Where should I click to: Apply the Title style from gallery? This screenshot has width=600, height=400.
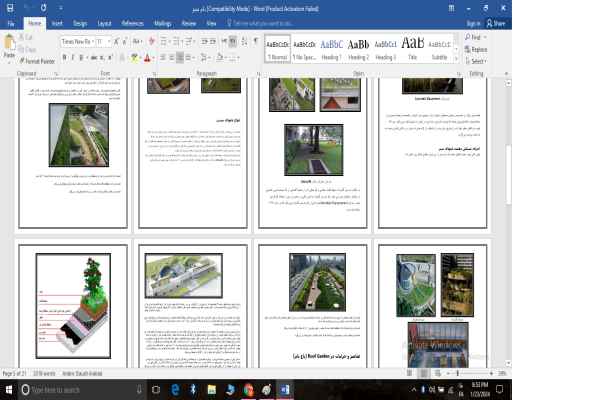pyautogui.click(x=412, y=47)
